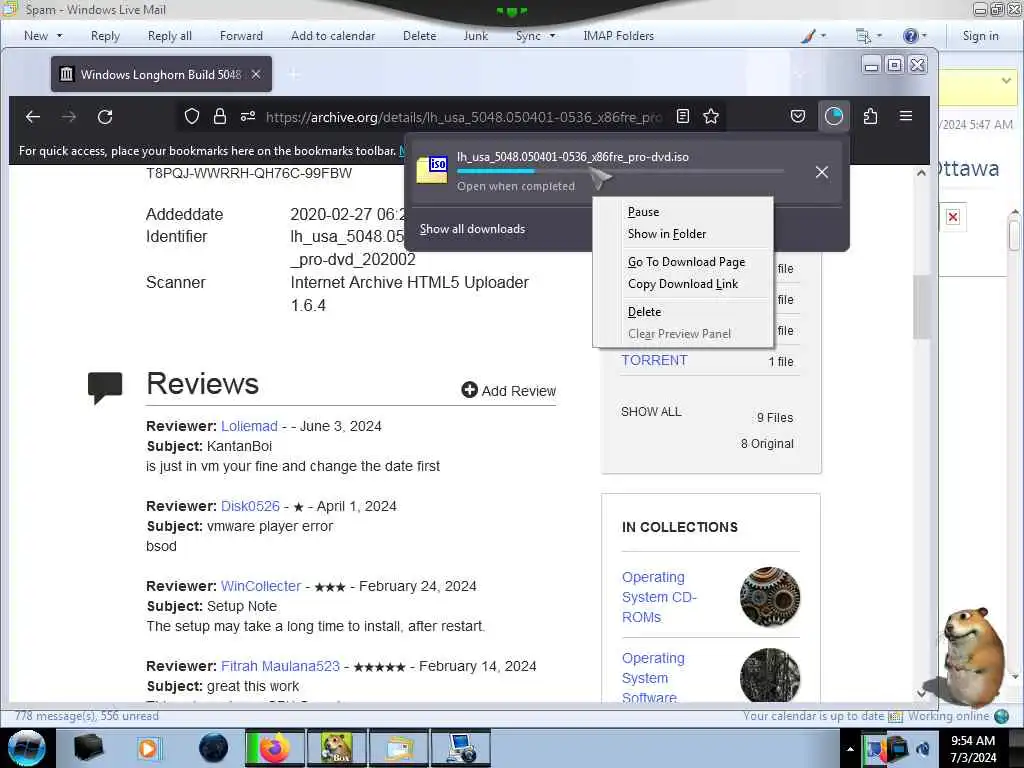Click the blocked image red X in mail

click(x=953, y=217)
